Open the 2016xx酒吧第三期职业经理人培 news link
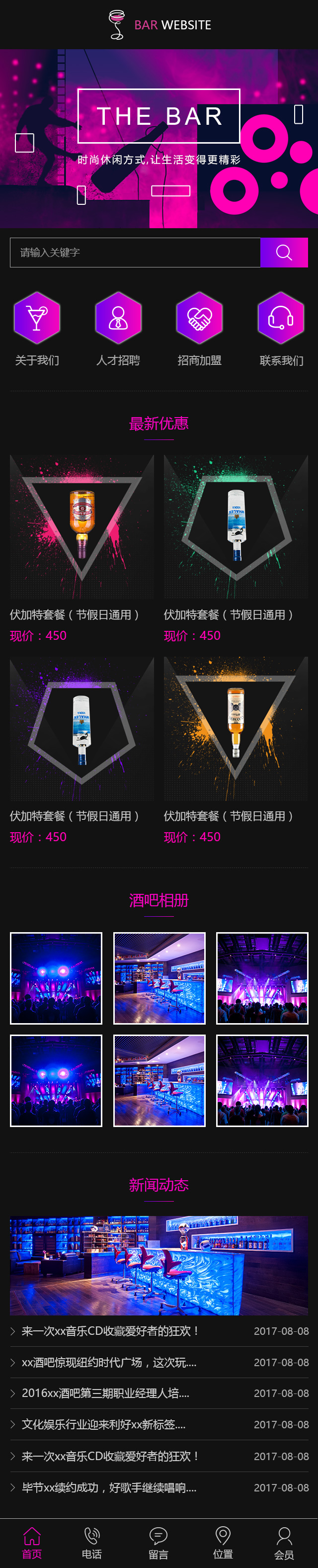The width and height of the screenshot is (318, 1568). pos(105,1394)
